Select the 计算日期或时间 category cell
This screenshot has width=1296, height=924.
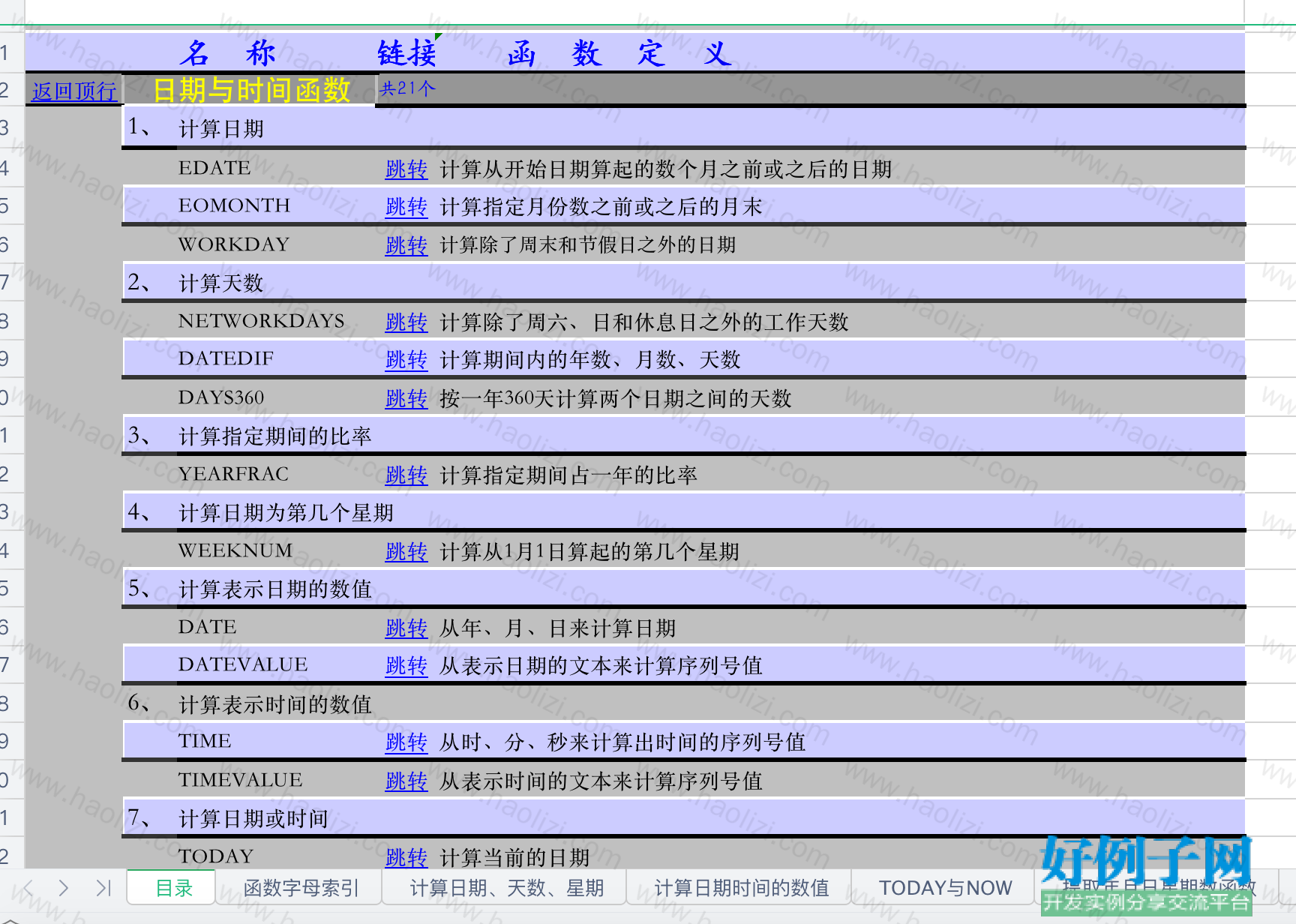pyautogui.click(x=253, y=819)
